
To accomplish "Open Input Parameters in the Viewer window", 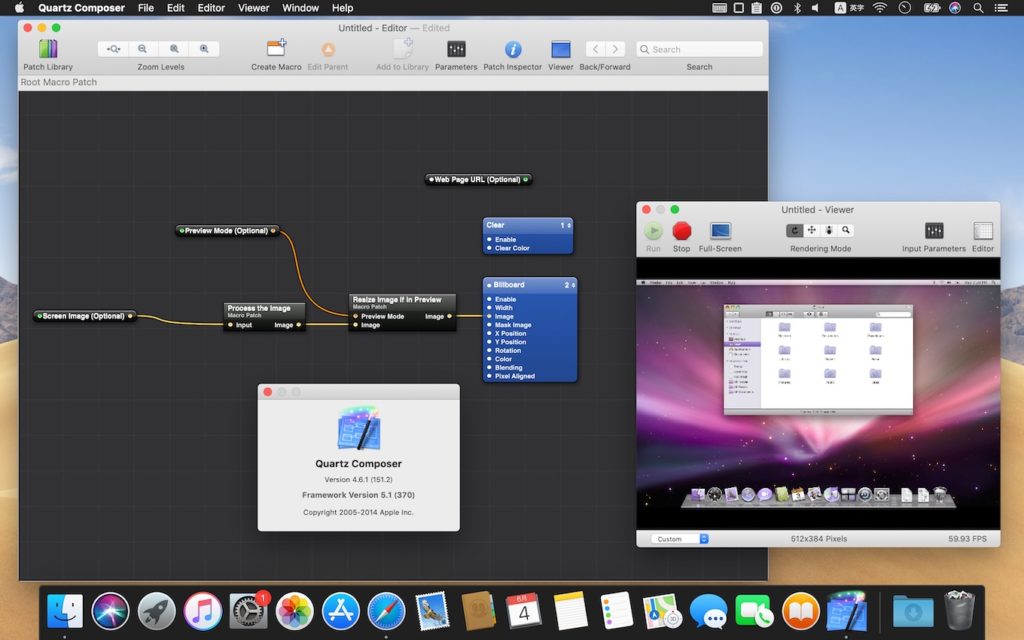I will (x=933, y=230).
